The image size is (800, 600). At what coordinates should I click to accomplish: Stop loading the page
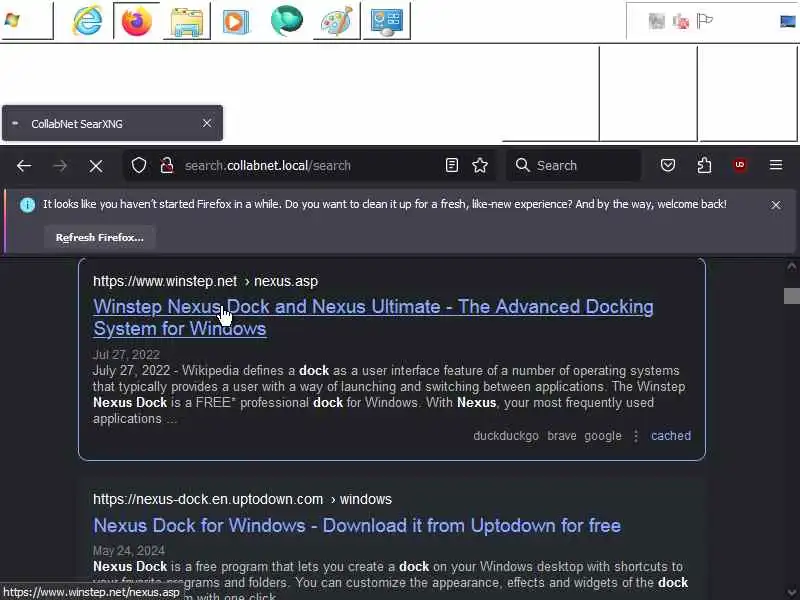tap(95, 166)
